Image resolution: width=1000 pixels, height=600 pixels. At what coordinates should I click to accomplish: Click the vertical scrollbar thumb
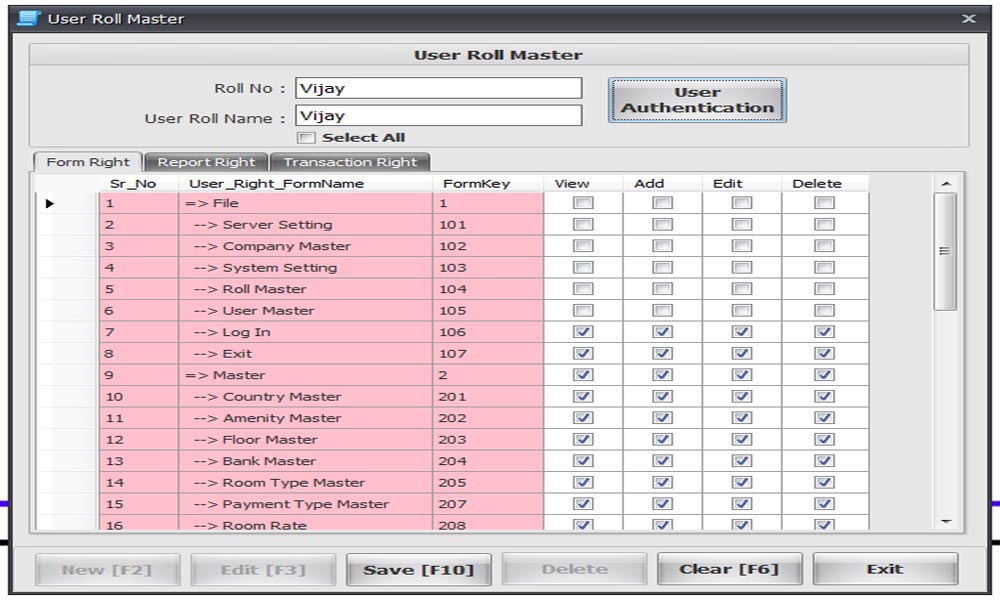(945, 251)
